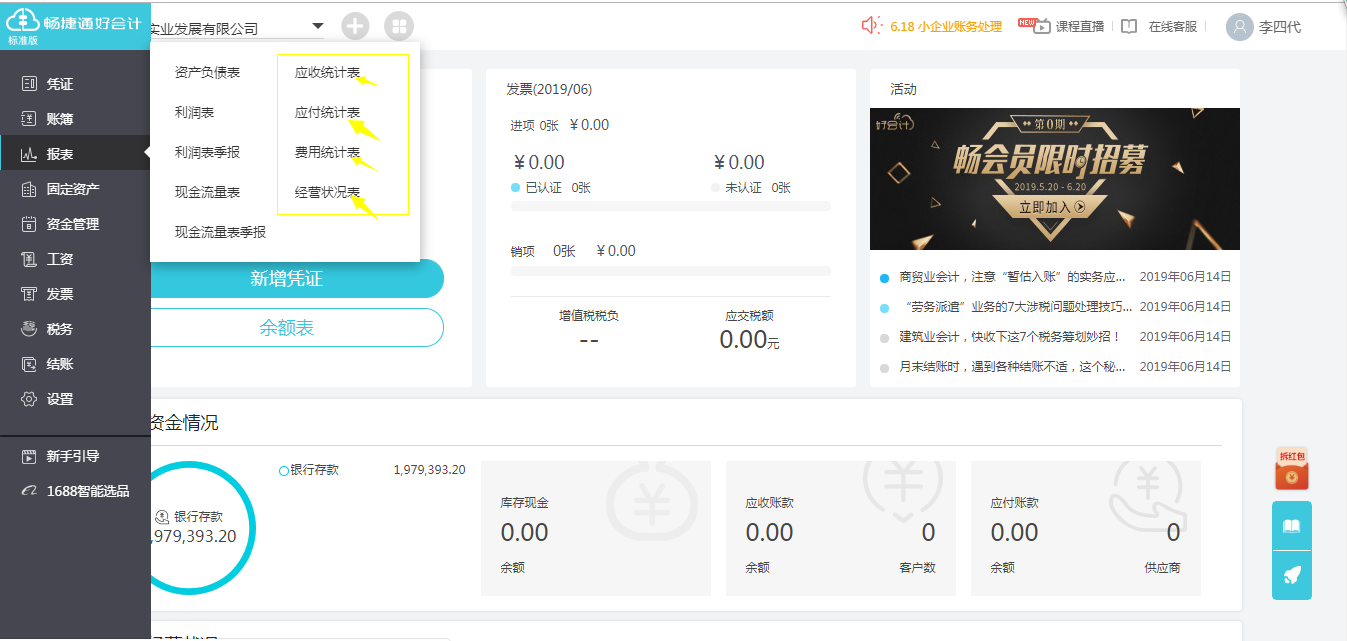The height and width of the screenshot is (641, 1347).
Task: Open the red envelope 拆红包 icon
Action: (x=1291, y=469)
